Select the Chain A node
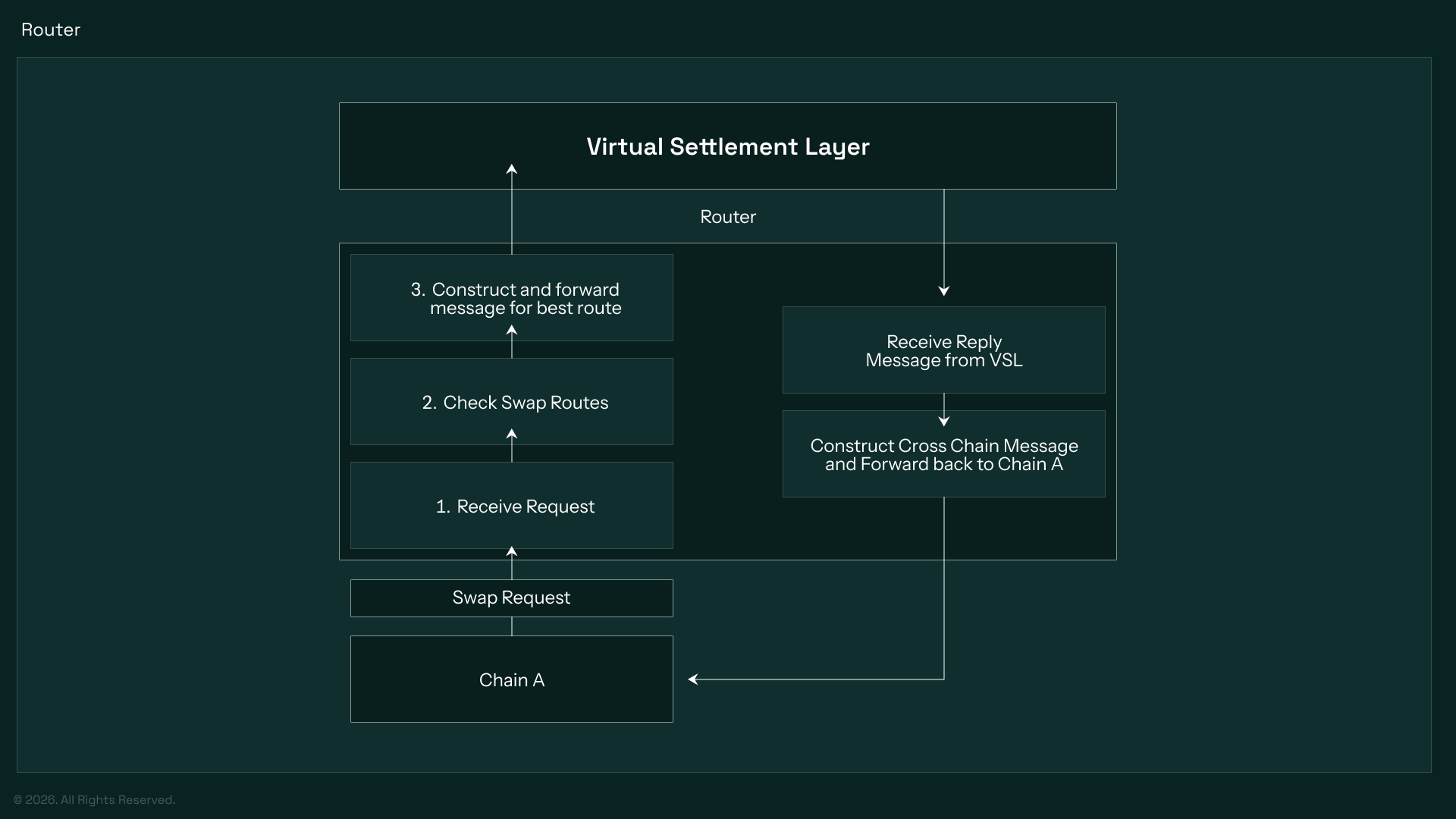The width and height of the screenshot is (1456, 819). [511, 679]
